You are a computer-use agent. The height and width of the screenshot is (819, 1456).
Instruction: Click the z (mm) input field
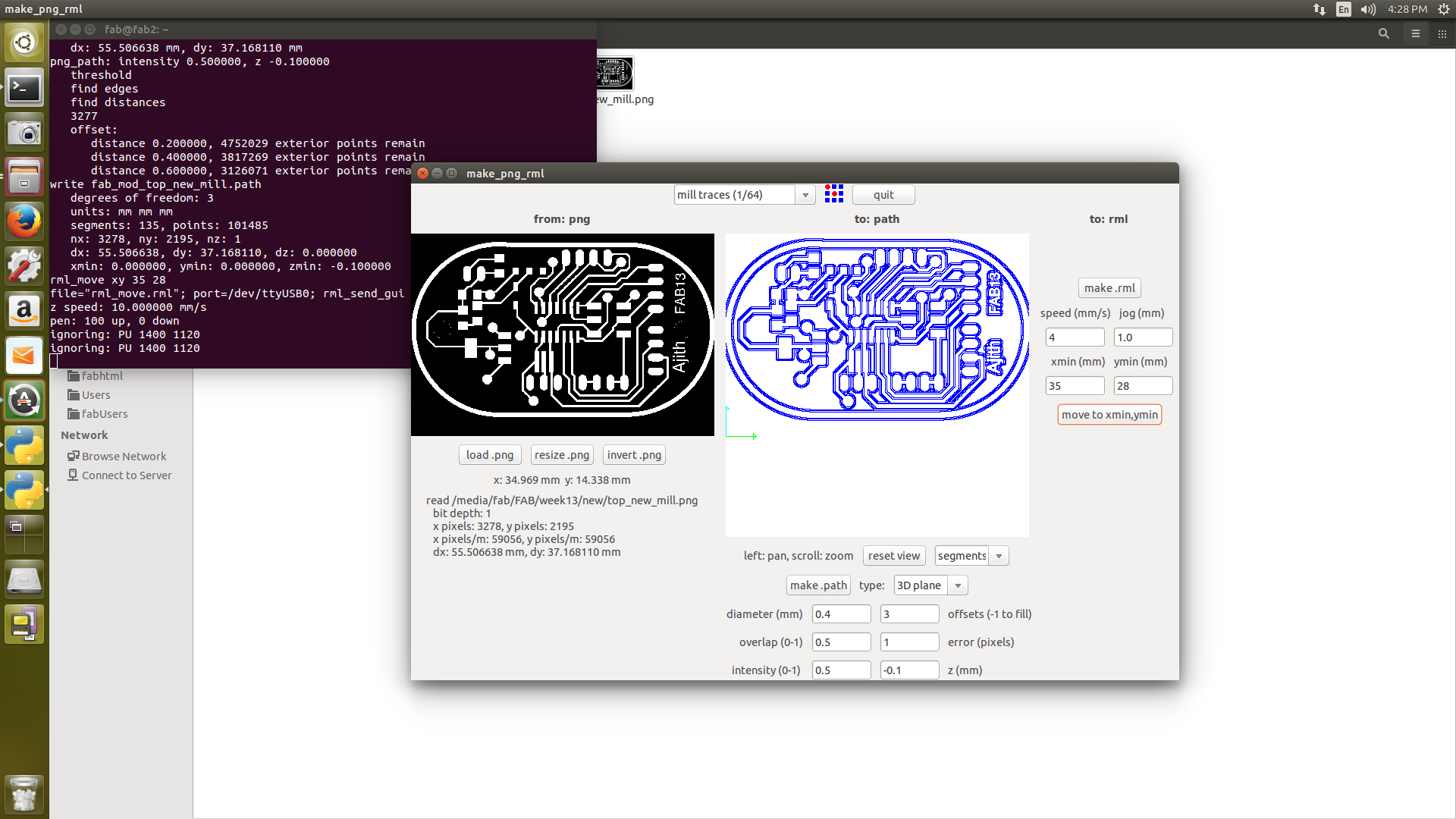click(x=909, y=670)
